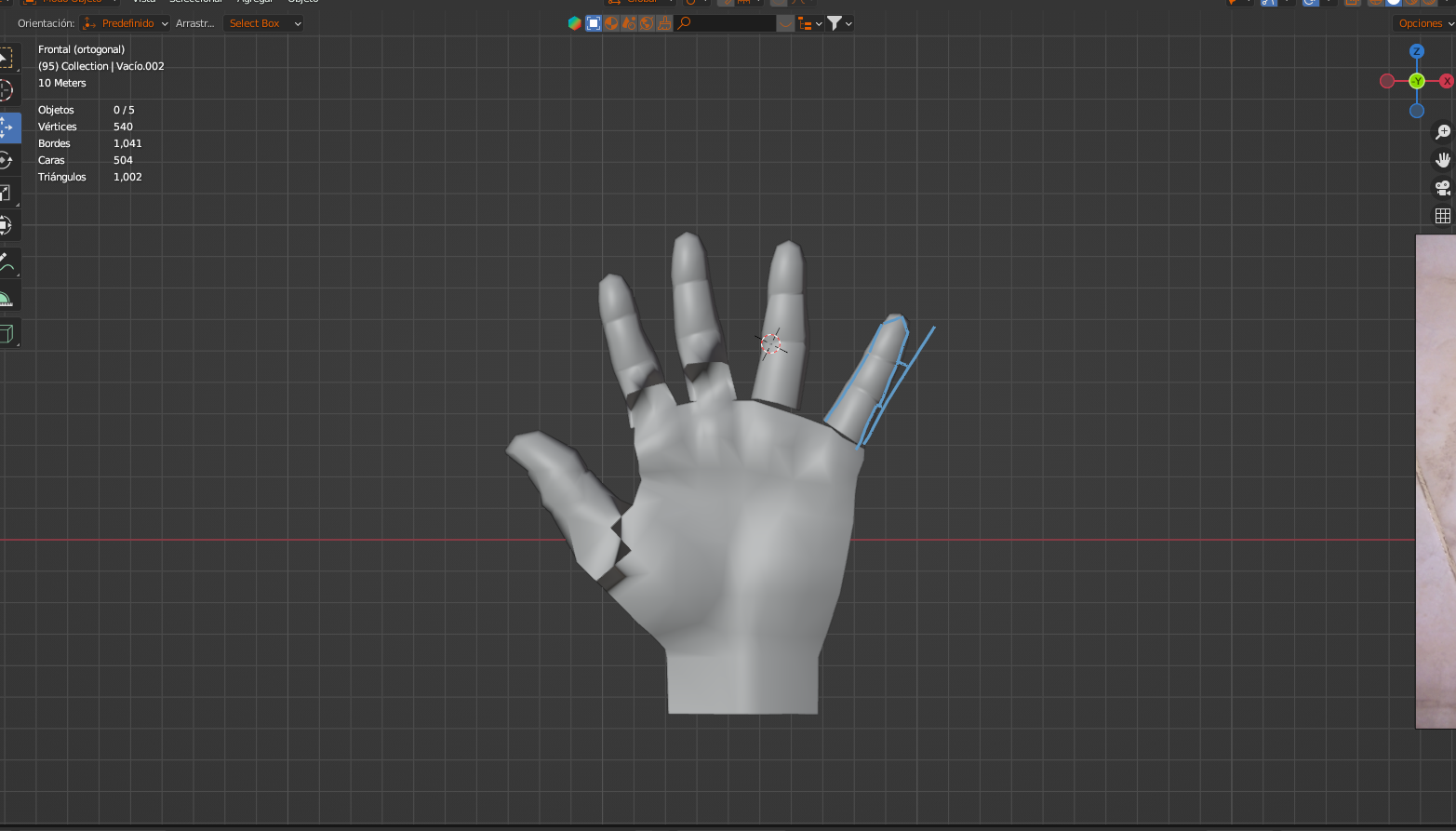Image resolution: width=1456 pixels, height=831 pixels.
Task: Open the funnel filter dropdown
Action: pyautogui.click(x=840, y=23)
